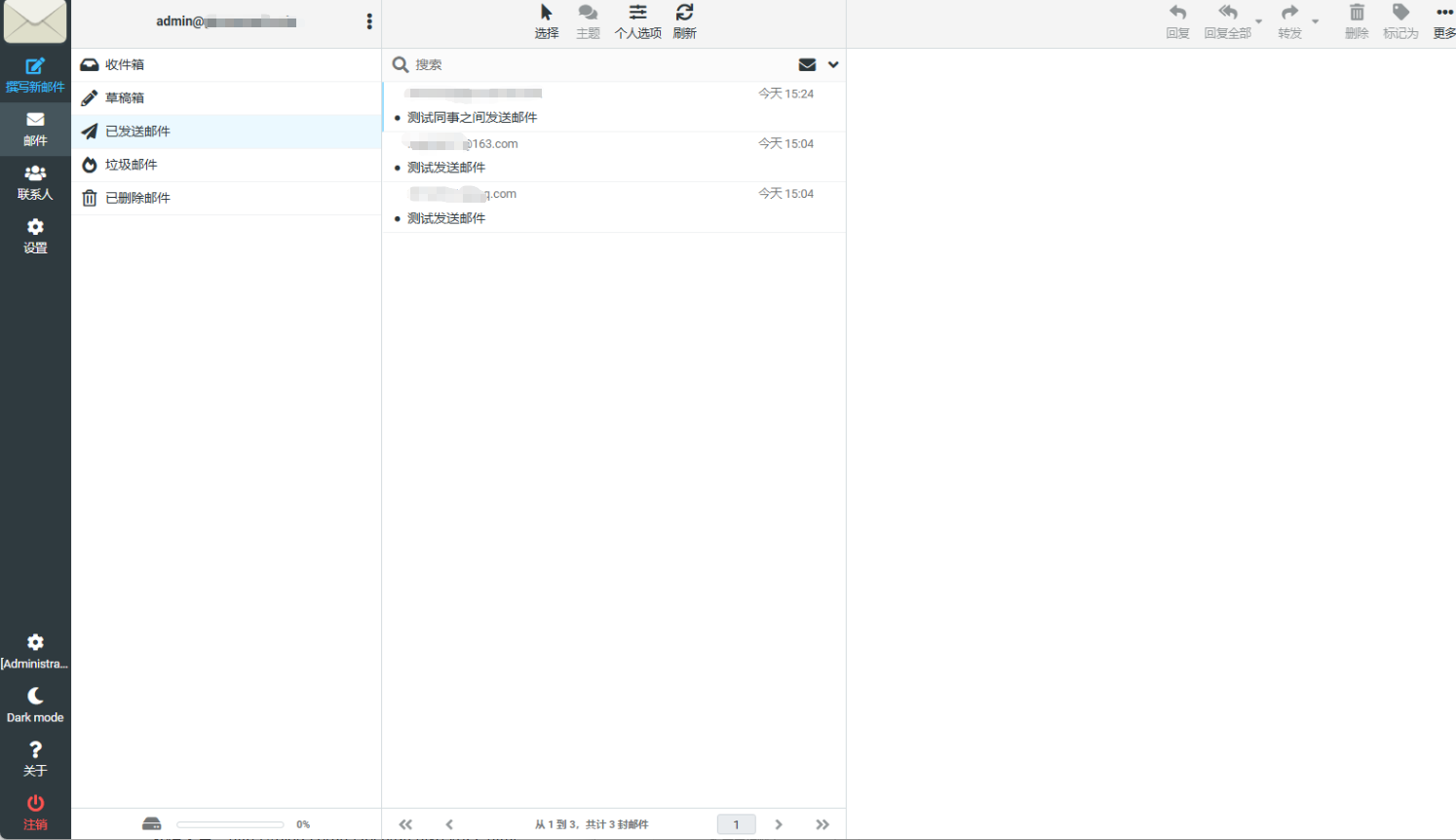Open the Drafts (草稿箱) folder
Image resolution: width=1456 pixels, height=840 pixels.
click(226, 97)
